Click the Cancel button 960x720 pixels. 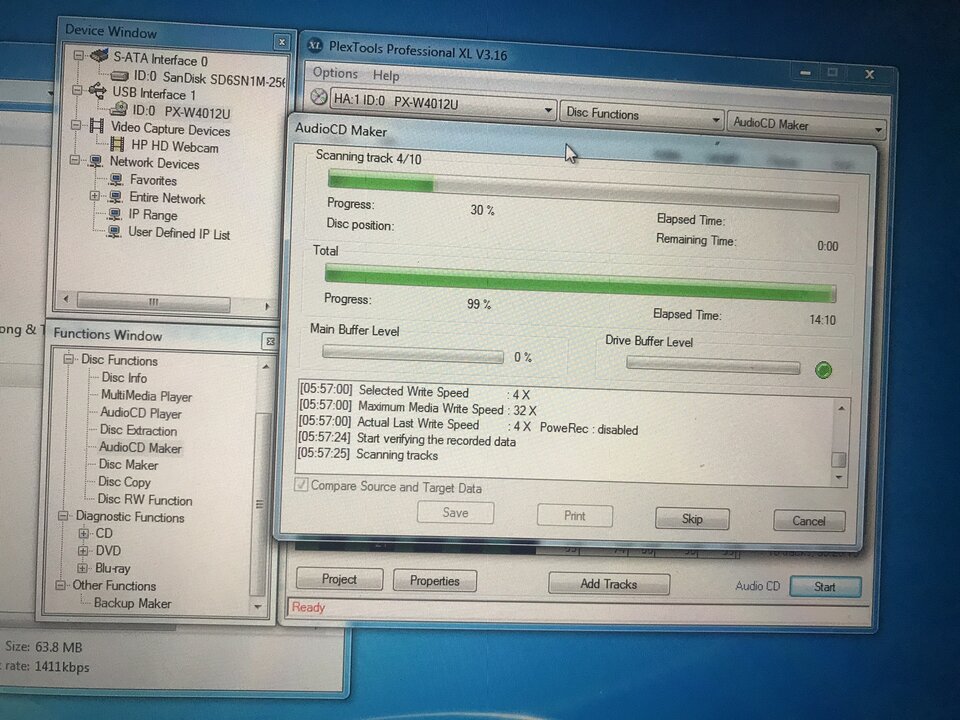point(809,521)
